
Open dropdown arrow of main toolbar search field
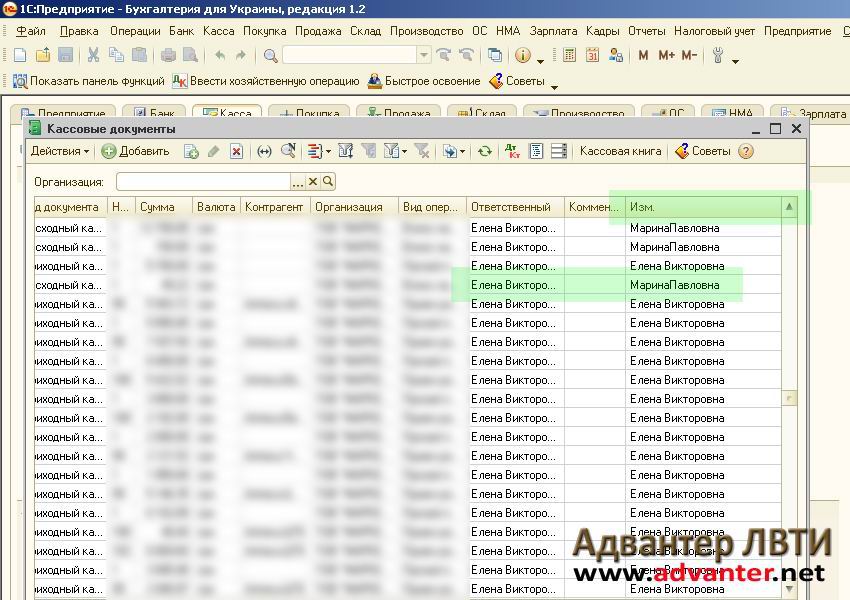point(424,55)
